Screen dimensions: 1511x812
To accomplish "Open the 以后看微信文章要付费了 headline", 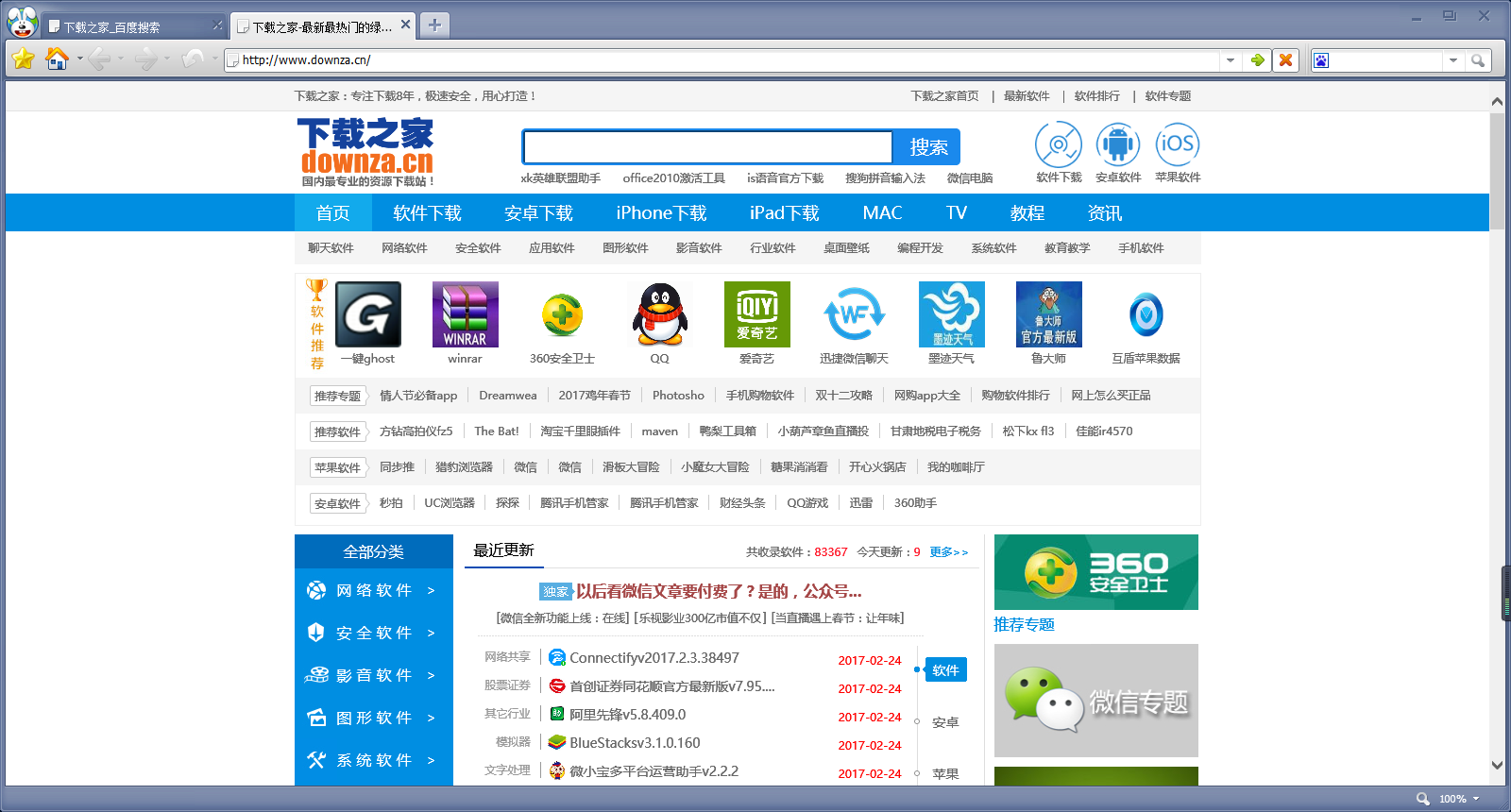I will 719,591.
